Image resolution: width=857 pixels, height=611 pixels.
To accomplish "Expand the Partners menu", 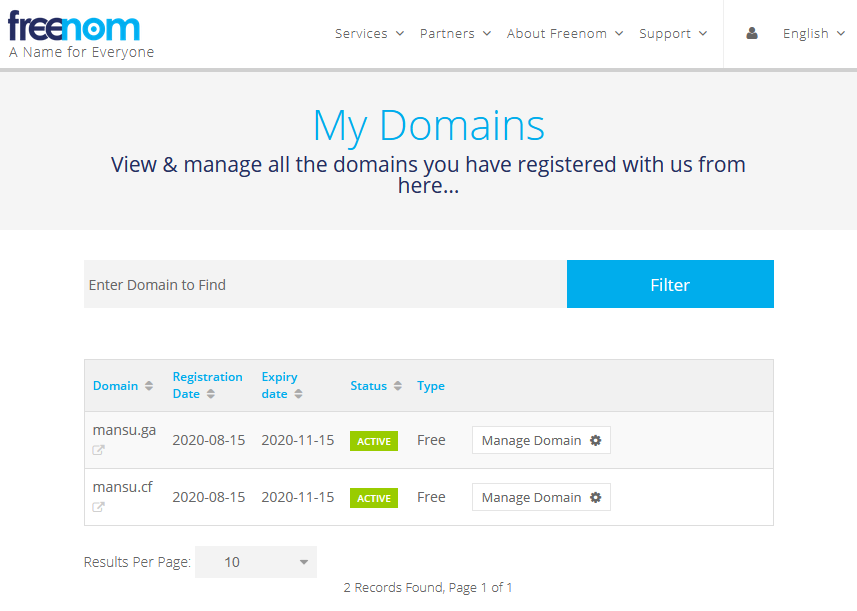I will click(x=455, y=33).
